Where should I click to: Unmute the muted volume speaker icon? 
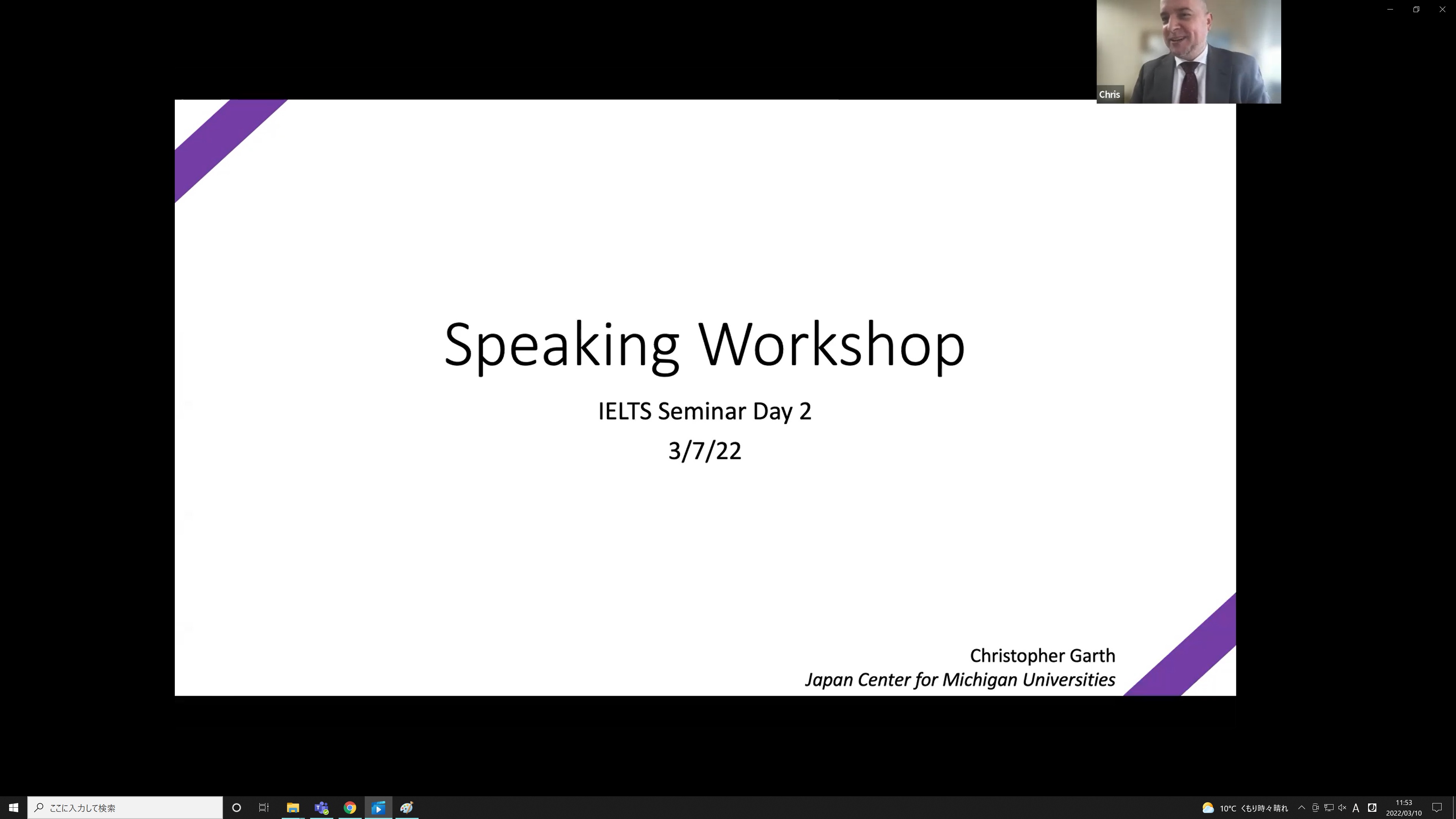1342,808
